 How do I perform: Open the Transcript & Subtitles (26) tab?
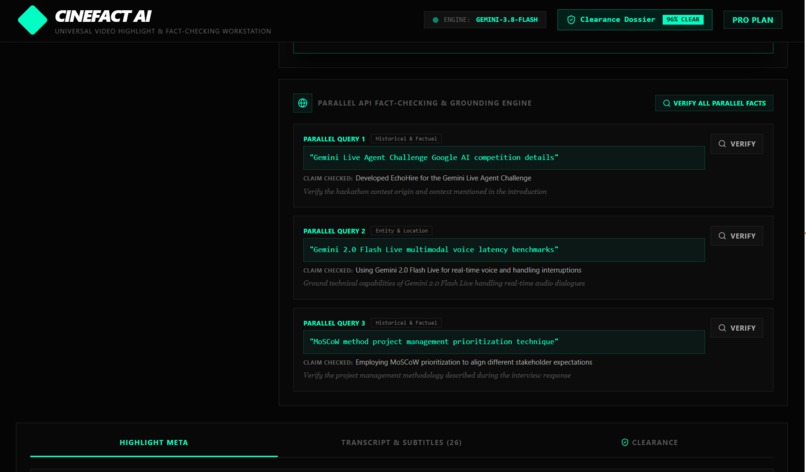point(401,442)
